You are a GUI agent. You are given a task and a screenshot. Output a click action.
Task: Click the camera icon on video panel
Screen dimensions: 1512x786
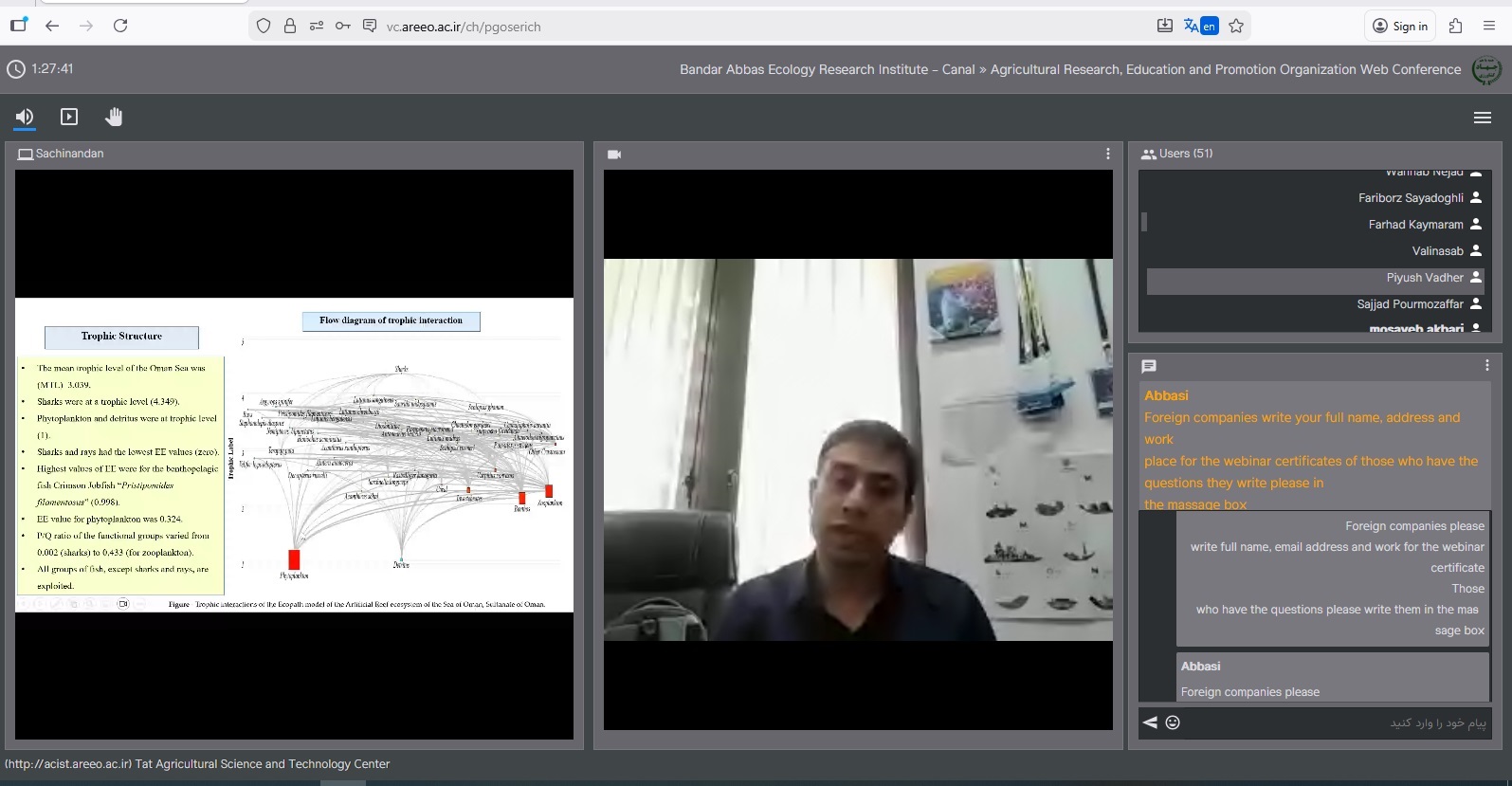614,155
